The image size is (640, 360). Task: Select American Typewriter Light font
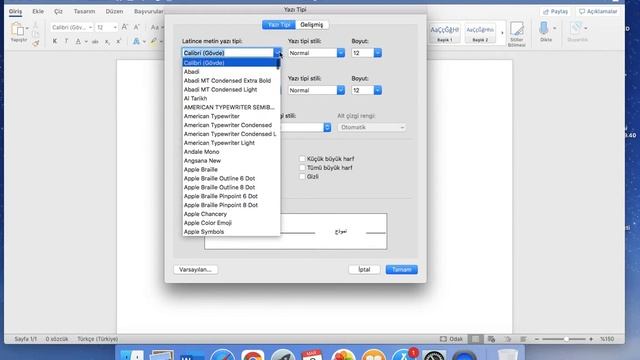[x=219, y=143]
